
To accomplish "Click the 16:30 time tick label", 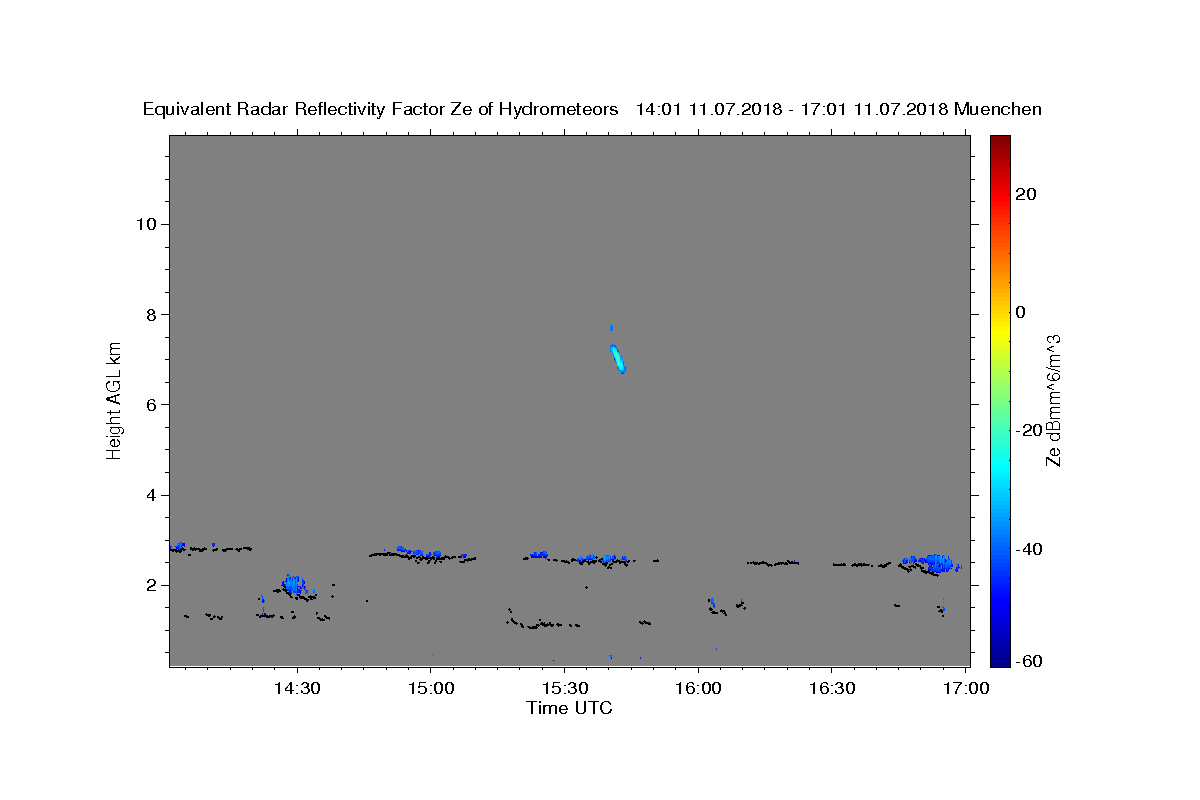I will pyautogui.click(x=831, y=688).
